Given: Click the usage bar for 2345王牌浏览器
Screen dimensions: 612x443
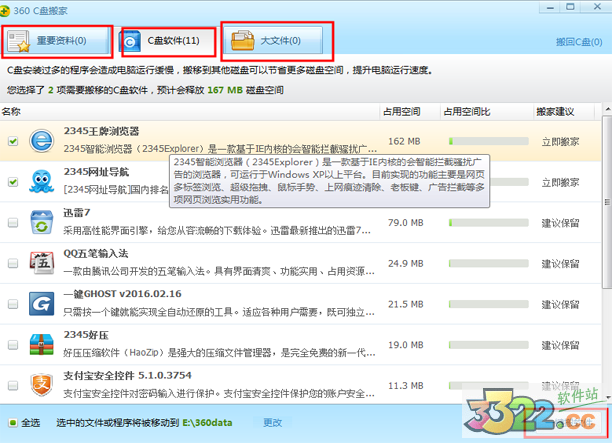Looking at the screenshot, I should tap(489, 141).
